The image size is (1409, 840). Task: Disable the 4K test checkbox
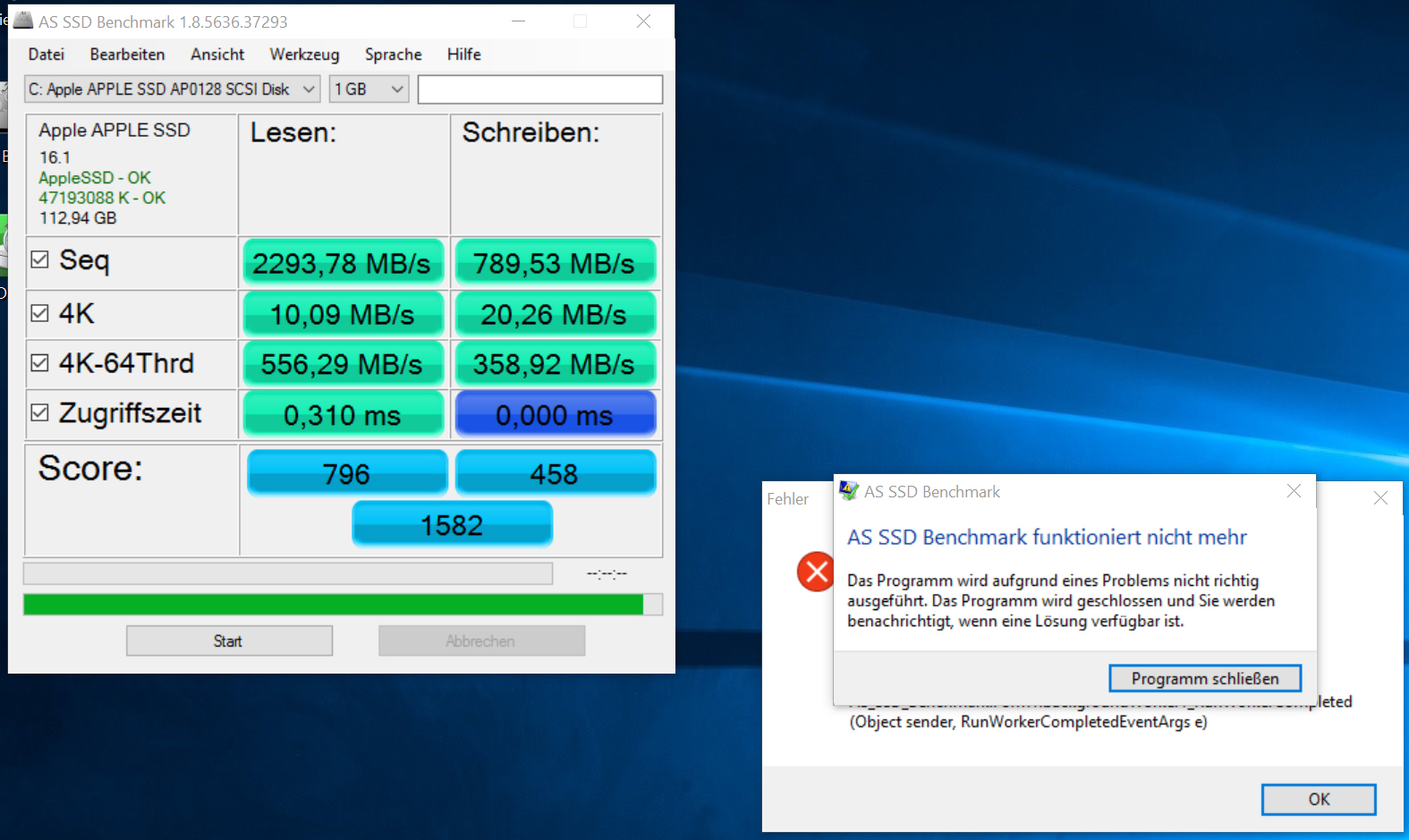[x=39, y=313]
